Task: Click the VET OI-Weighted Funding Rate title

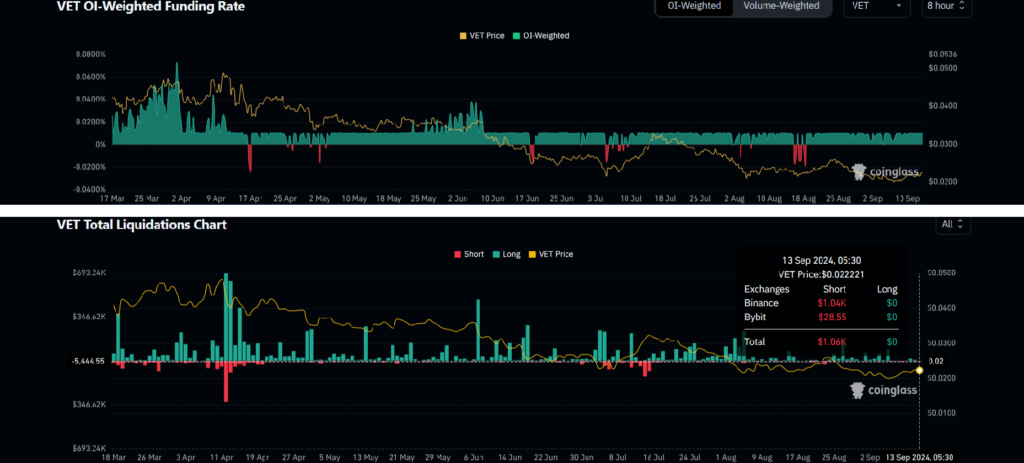Action: 152,7
